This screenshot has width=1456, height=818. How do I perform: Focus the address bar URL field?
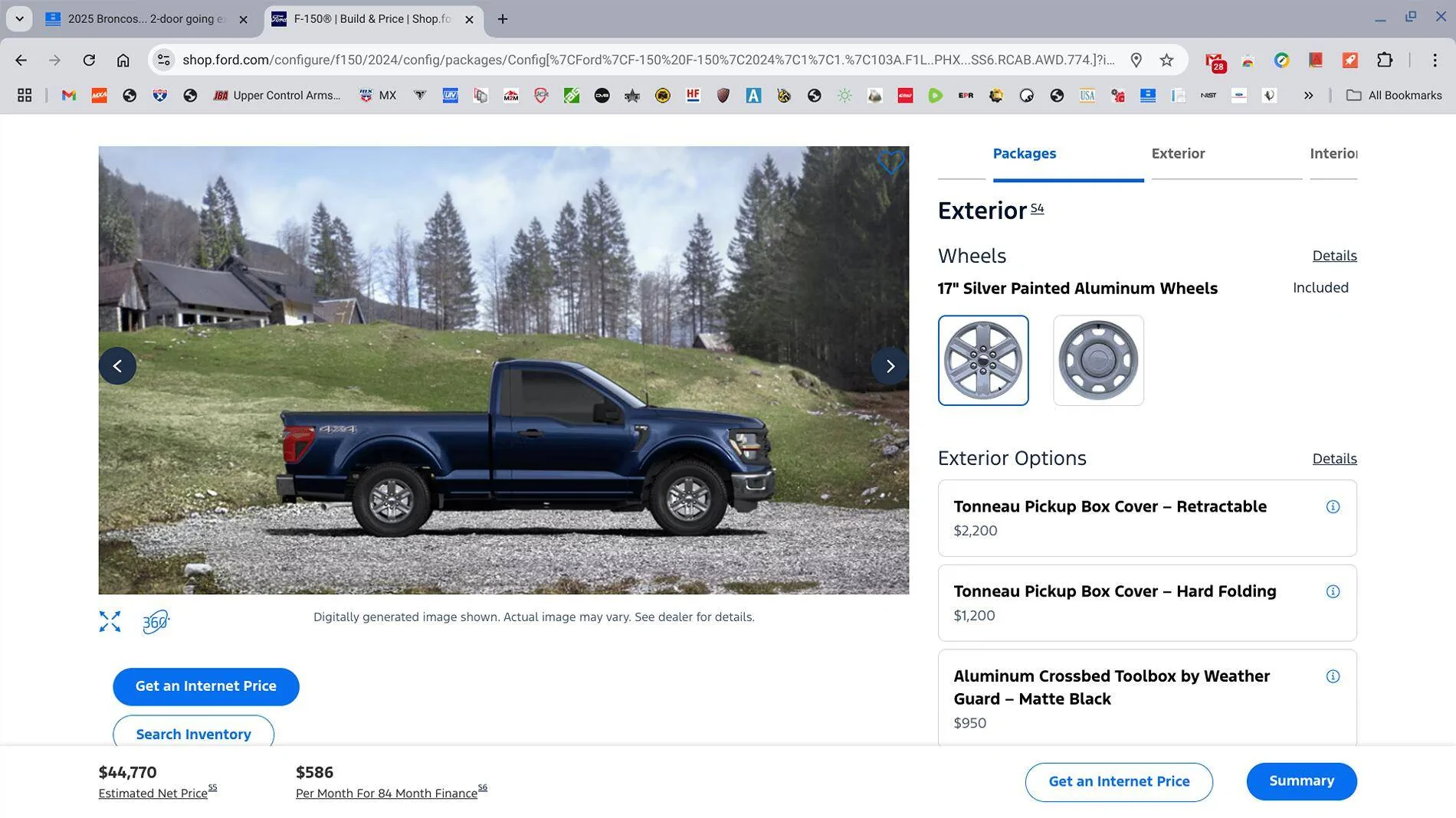point(648,61)
